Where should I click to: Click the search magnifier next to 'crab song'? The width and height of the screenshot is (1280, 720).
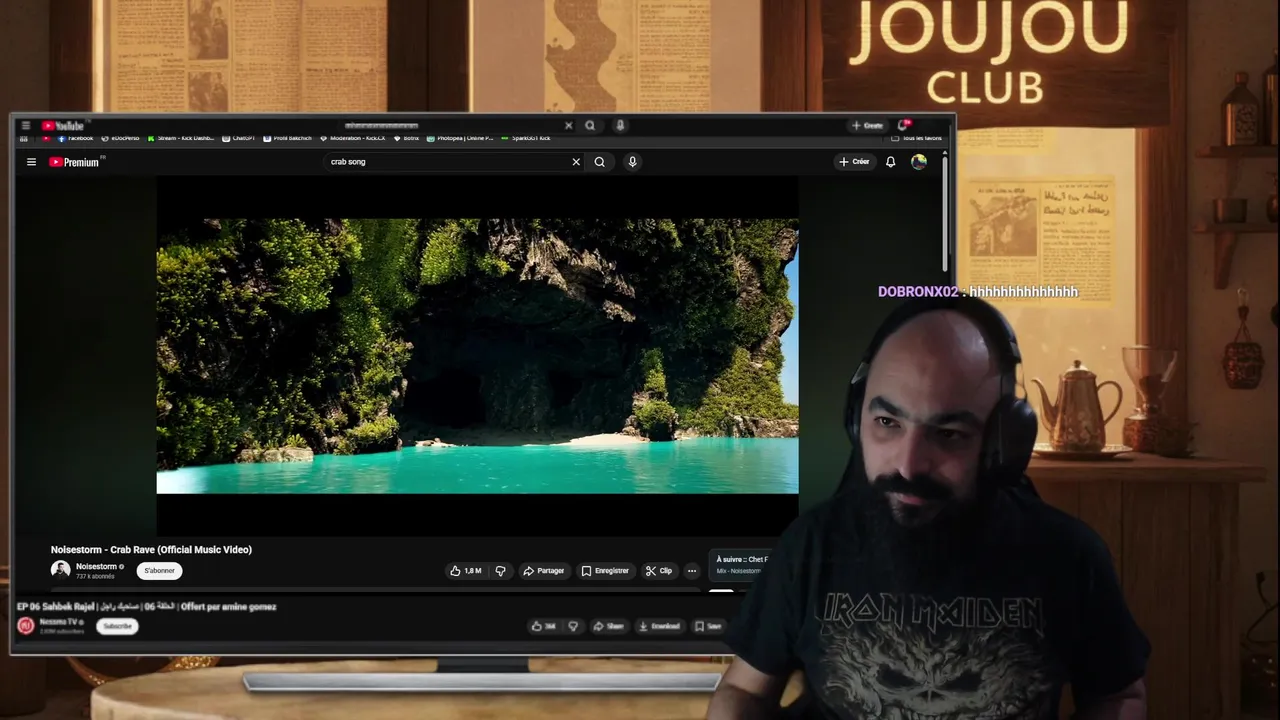599,162
